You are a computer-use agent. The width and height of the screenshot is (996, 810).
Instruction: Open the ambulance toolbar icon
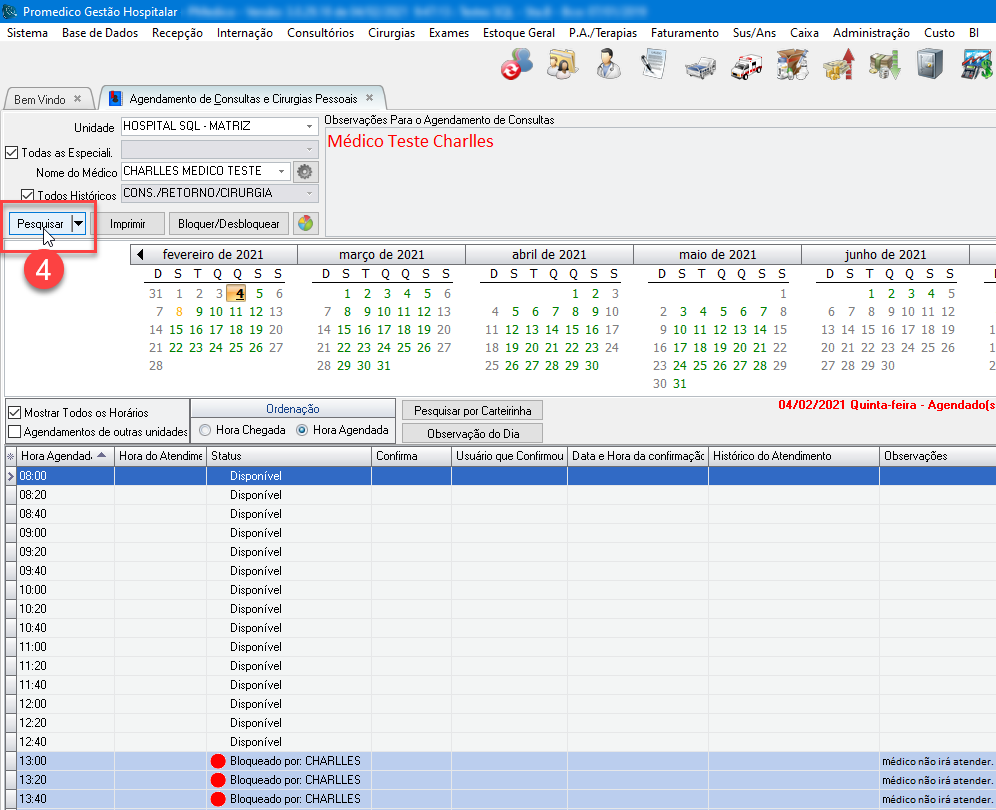coord(746,67)
